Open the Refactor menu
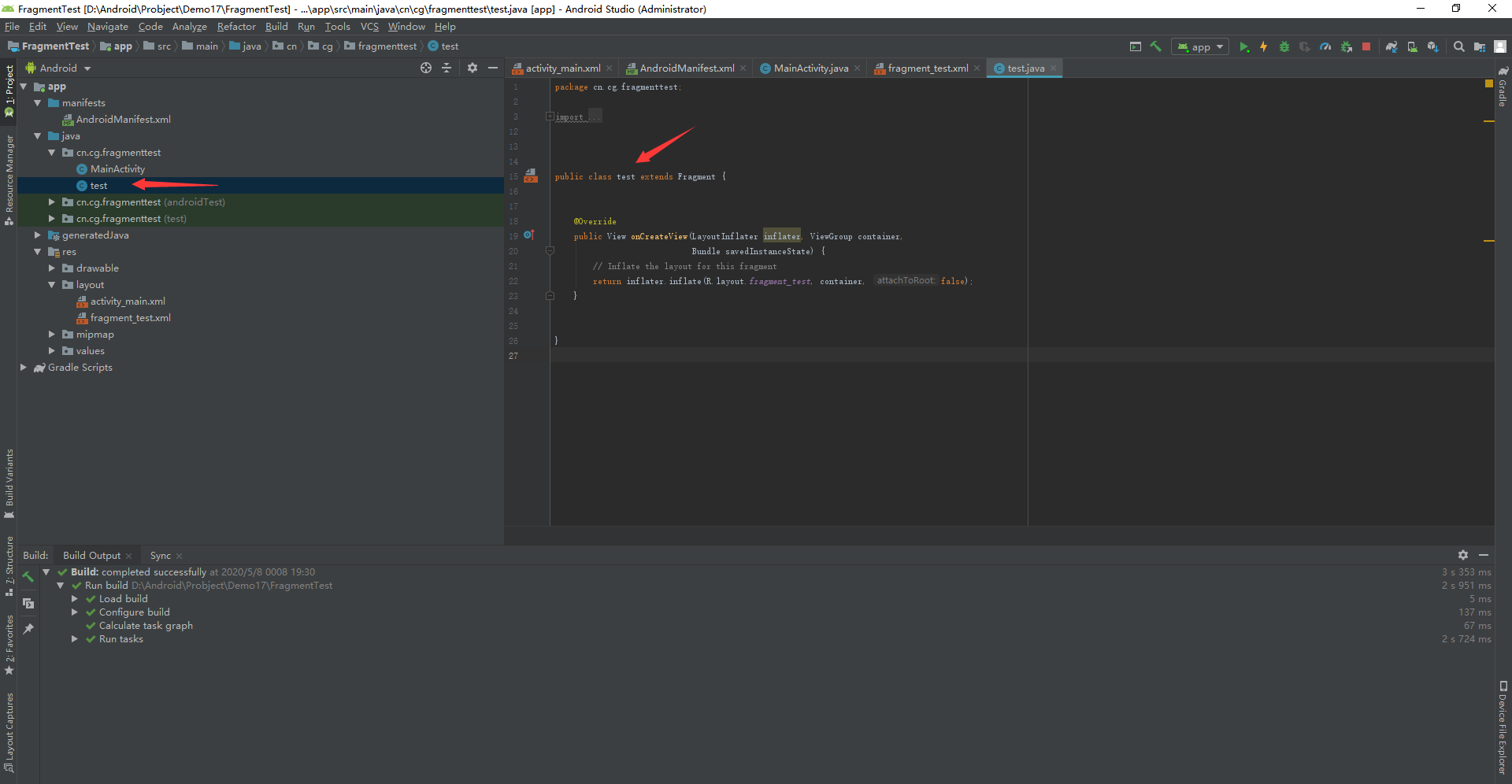 236,27
